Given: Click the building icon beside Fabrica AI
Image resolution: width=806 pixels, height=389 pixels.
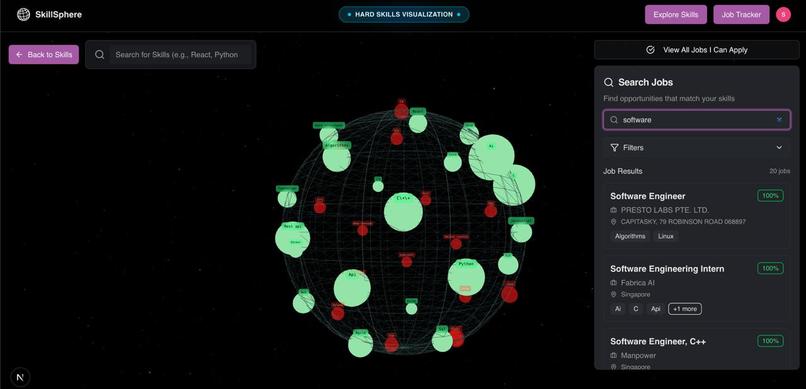Looking at the screenshot, I should pyautogui.click(x=613, y=283).
